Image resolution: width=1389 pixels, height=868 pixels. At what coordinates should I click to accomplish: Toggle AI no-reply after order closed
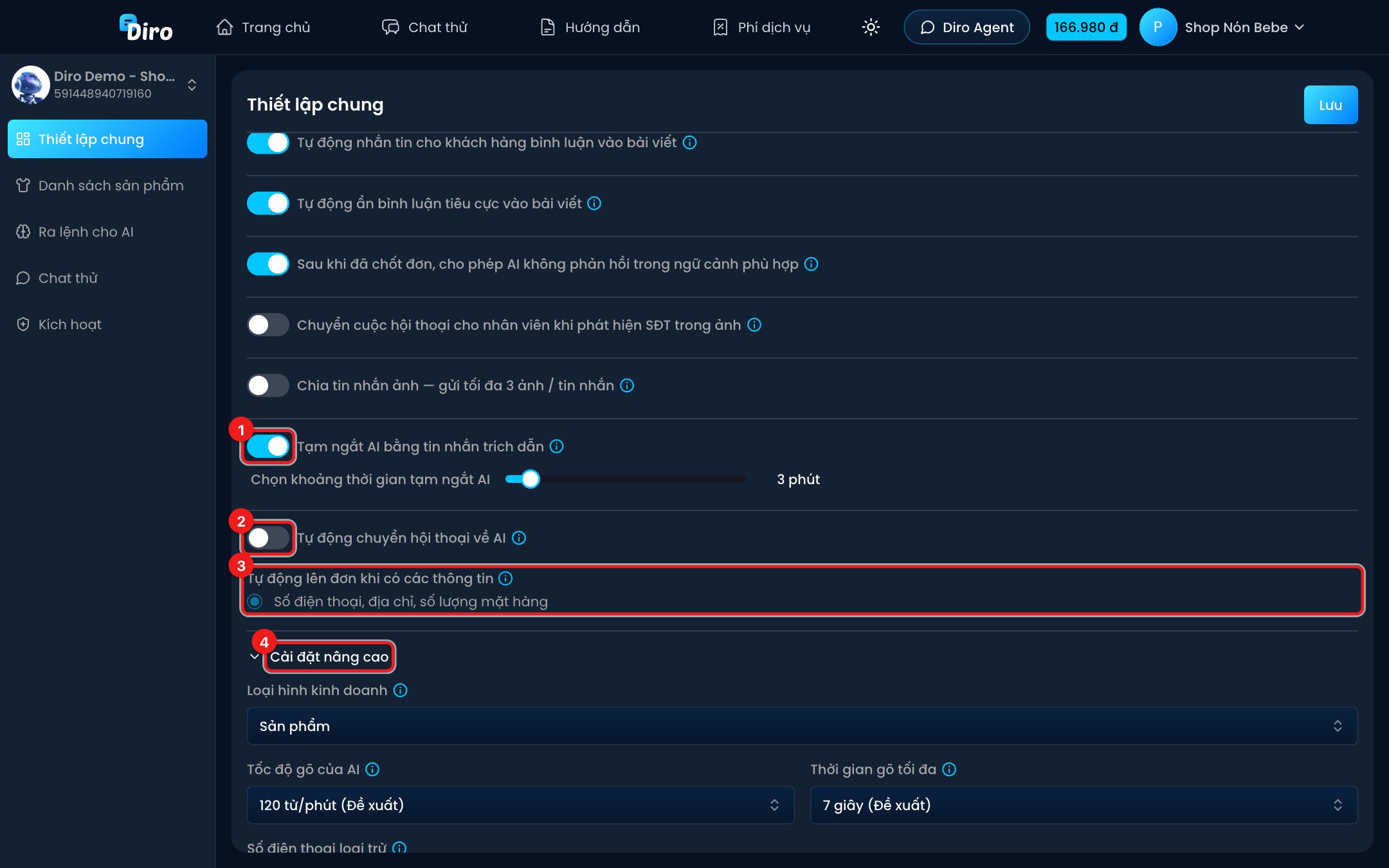tap(268, 264)
